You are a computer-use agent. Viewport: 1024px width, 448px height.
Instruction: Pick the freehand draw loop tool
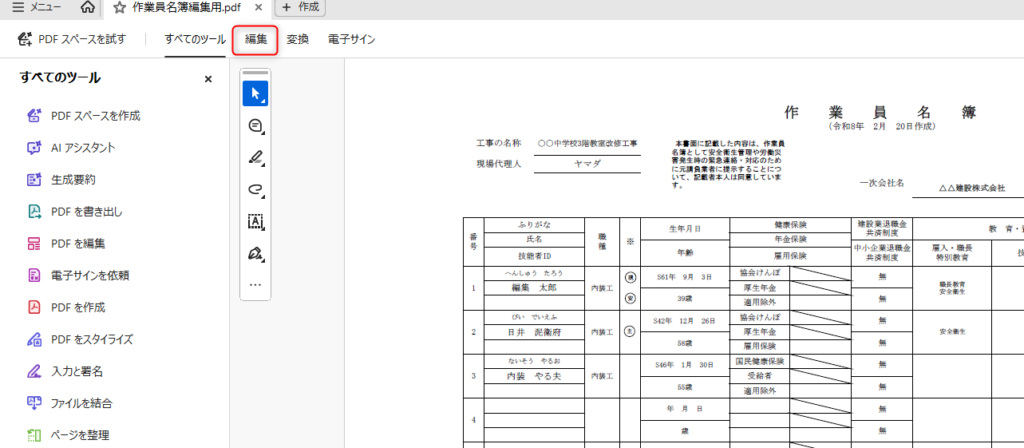coord(255,190)
